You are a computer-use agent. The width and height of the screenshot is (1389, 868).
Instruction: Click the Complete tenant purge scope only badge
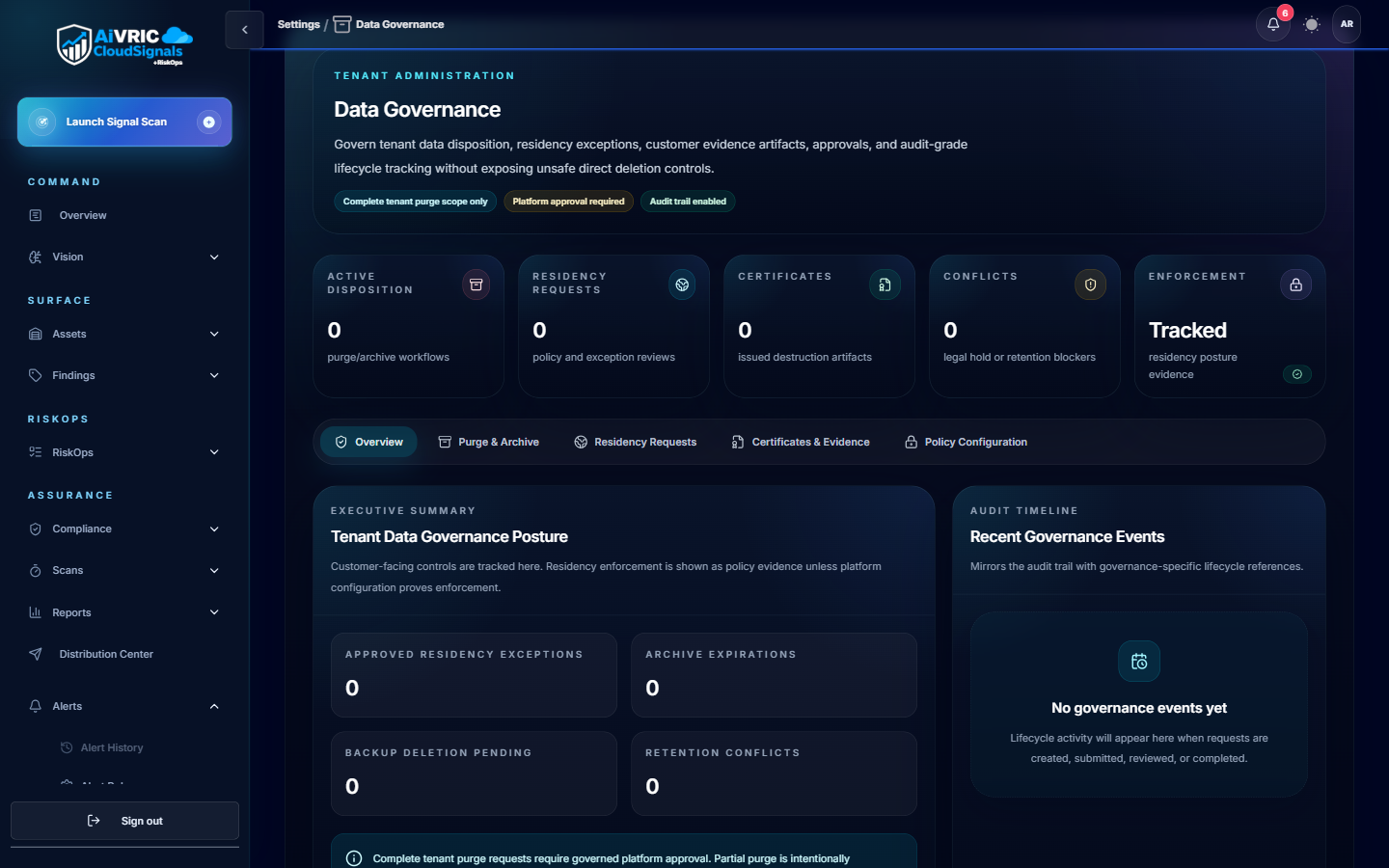415,202
